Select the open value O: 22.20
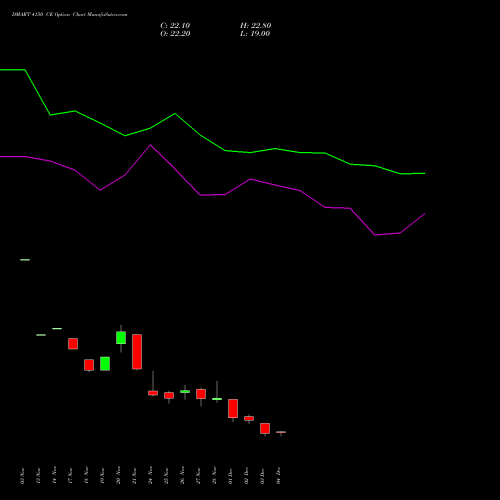Image resolution: width=500 pixels, height=500 pixels. [x=175, y=34]
